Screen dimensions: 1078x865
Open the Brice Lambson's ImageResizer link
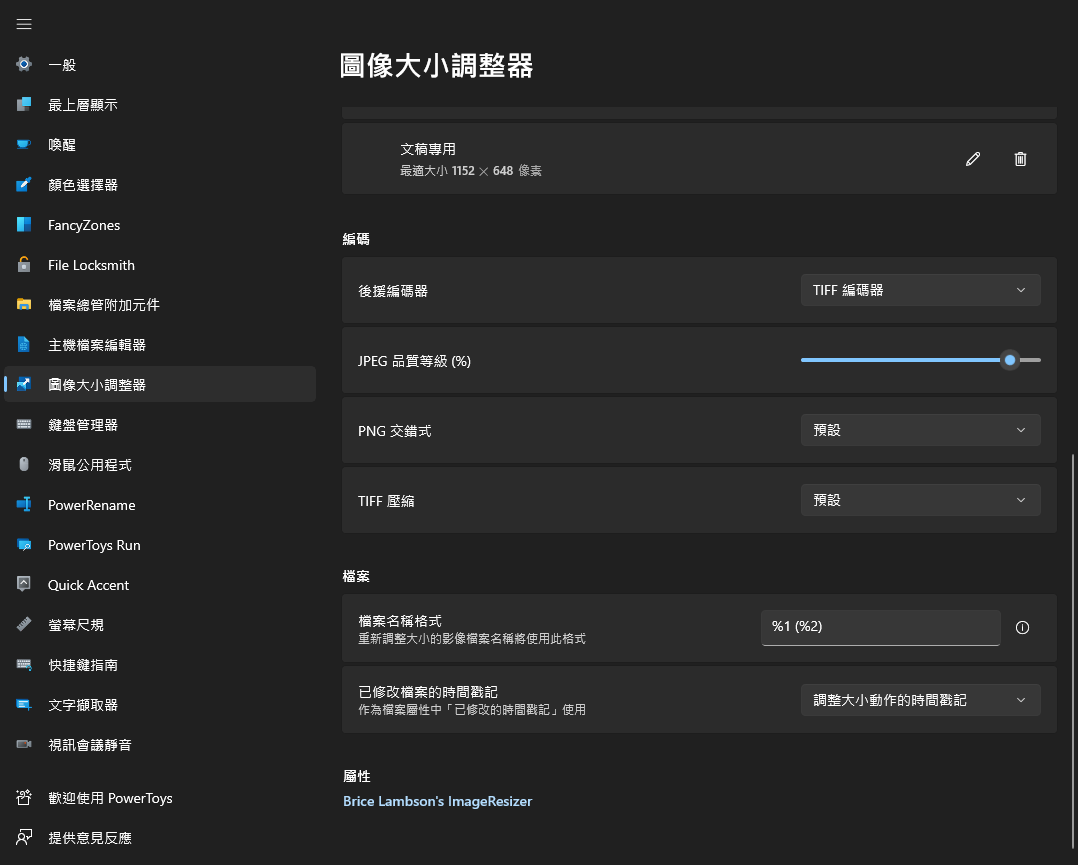pos(437,801)
